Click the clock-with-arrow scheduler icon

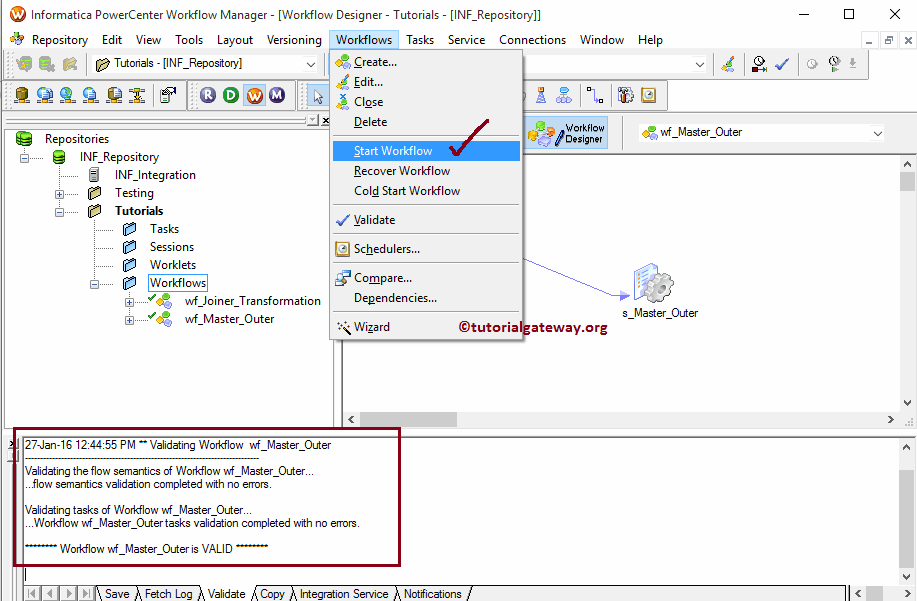pos(759,64)
